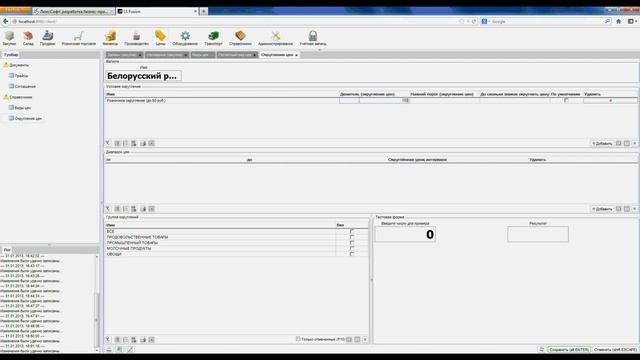Close the Округление цен form tab

click(297, 55)
